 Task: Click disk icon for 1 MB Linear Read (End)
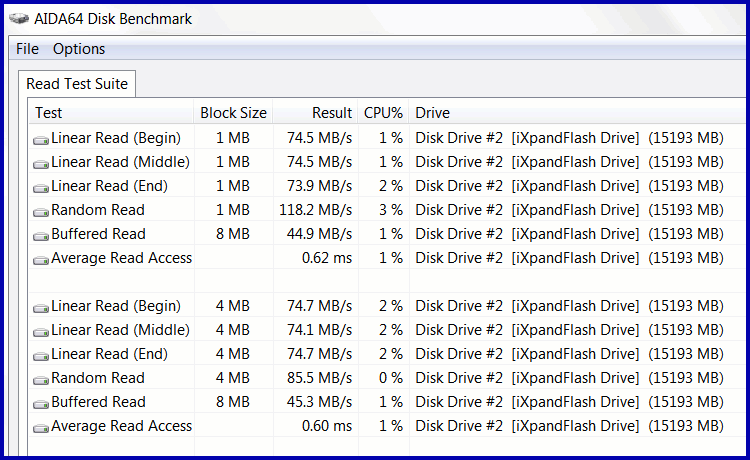coord(41,187)
